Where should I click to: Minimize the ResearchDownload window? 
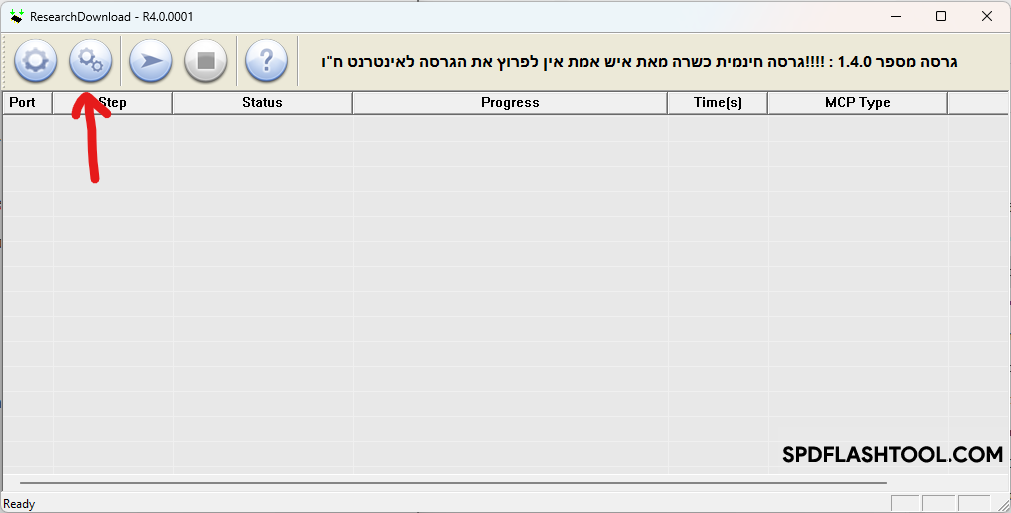(x=894, y=16)
